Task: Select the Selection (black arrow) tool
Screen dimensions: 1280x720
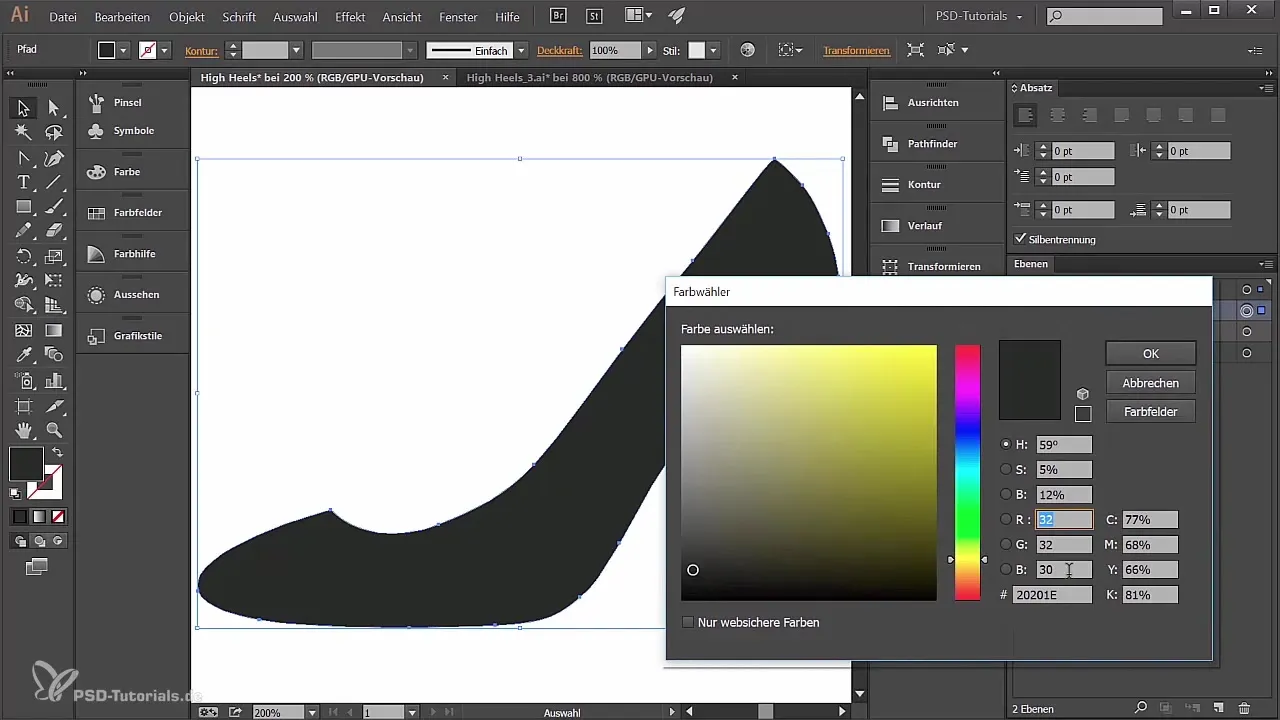Action: 23,108
